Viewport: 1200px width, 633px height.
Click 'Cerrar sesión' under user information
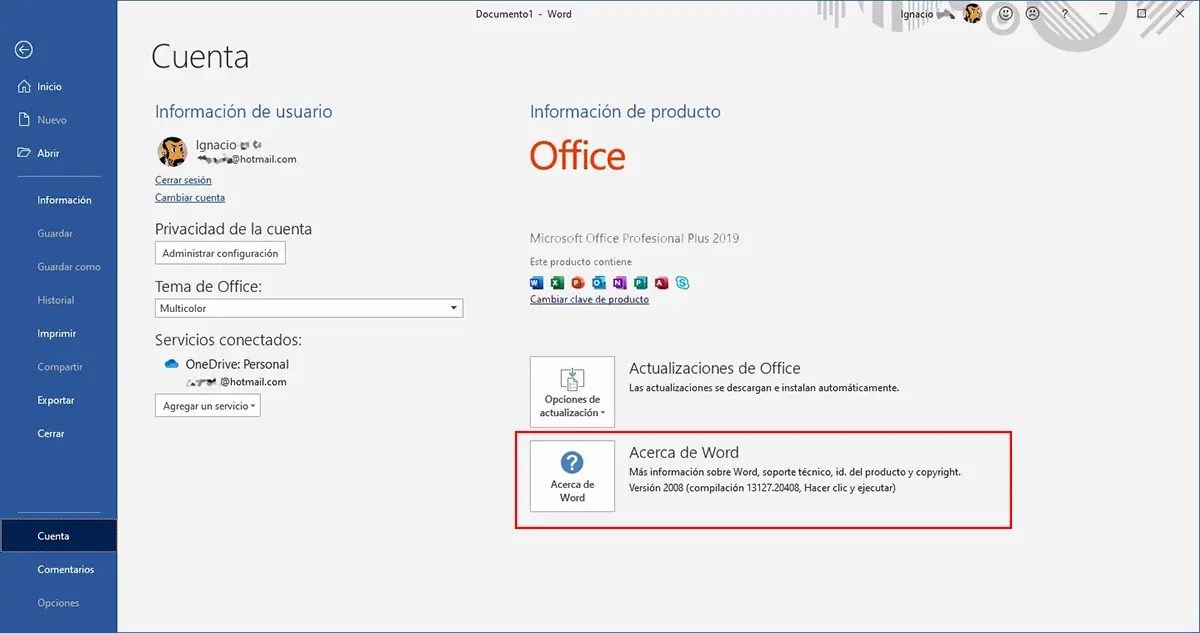click(x=183, y=179)
